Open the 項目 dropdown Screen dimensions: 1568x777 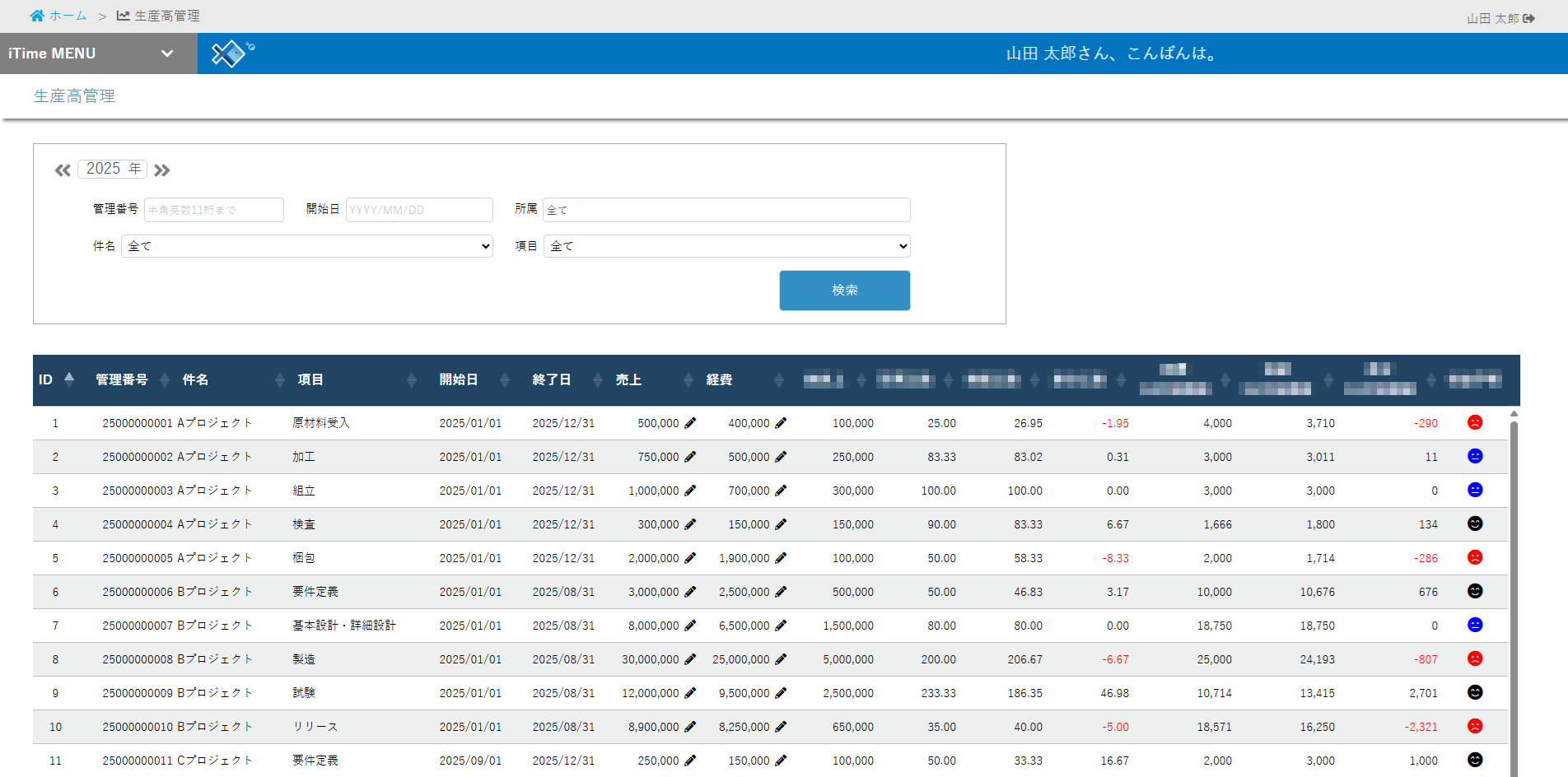726,246
